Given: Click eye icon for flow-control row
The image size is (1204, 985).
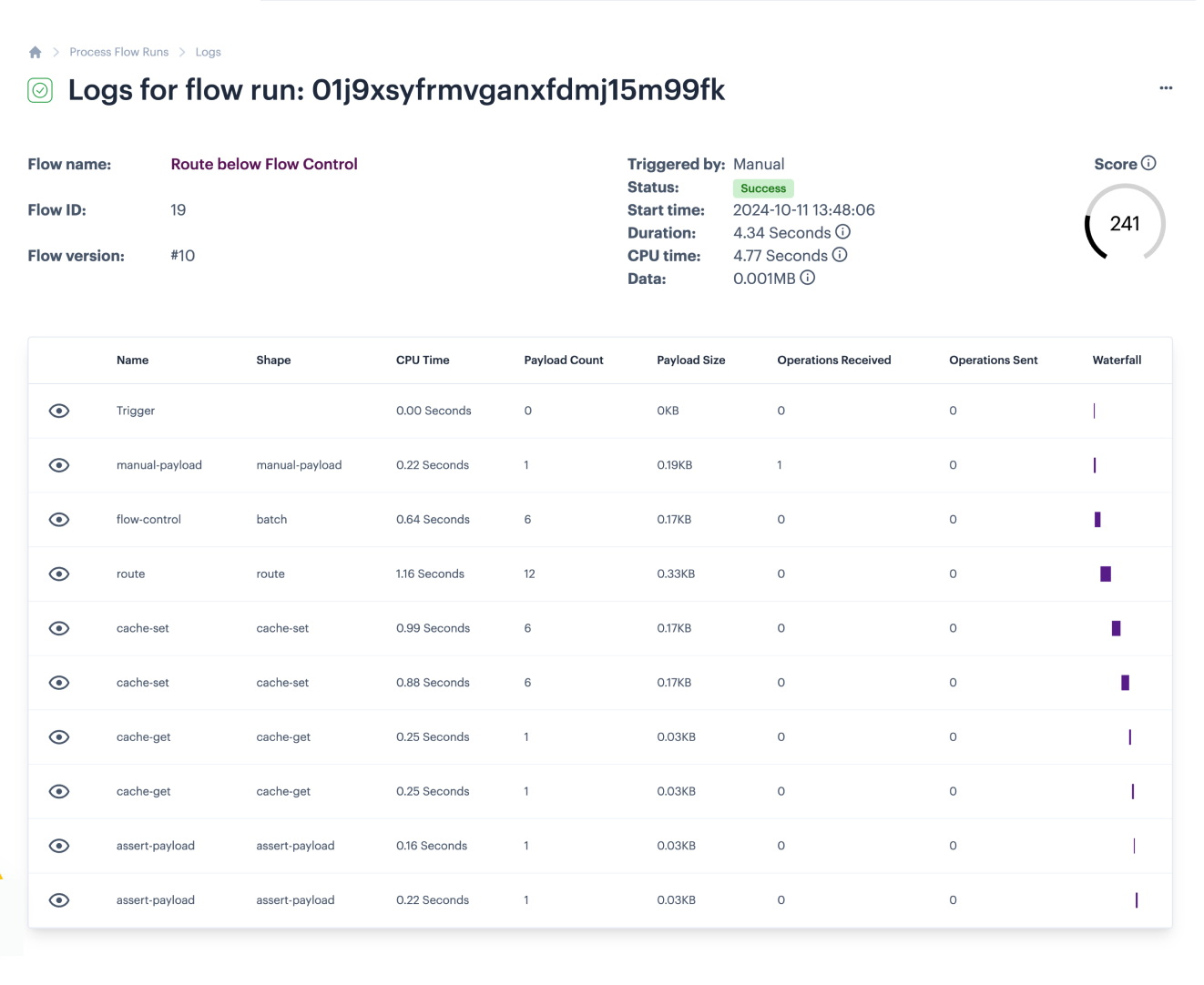Looking at the screenshot, I should tap(59, 520).
